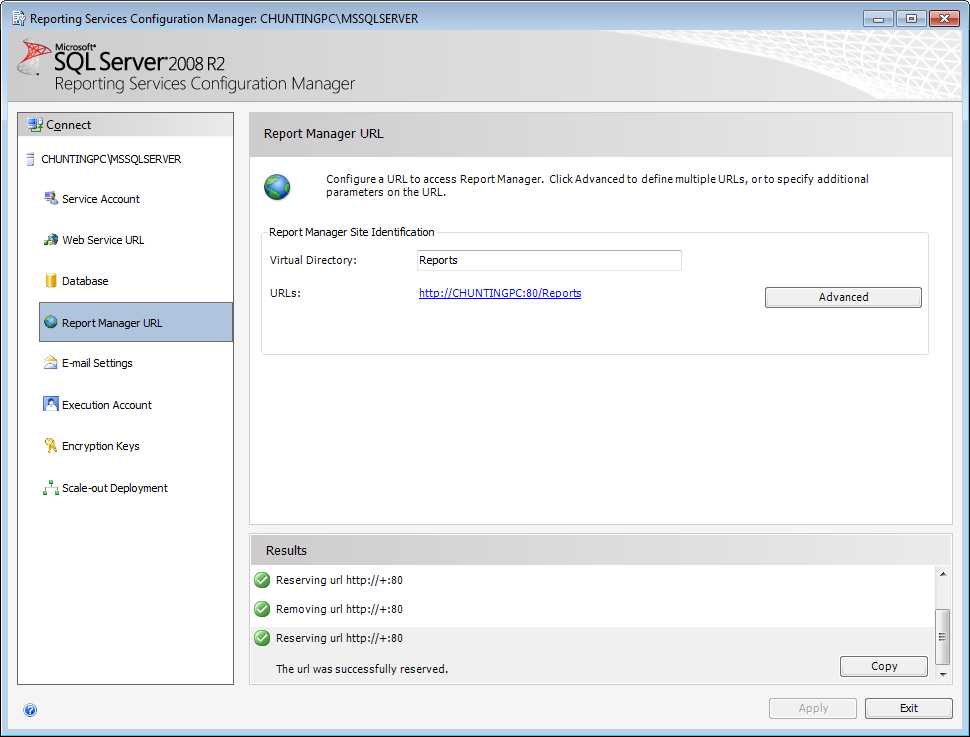Copy the results text
970x737 pixels.
(883, 666)
